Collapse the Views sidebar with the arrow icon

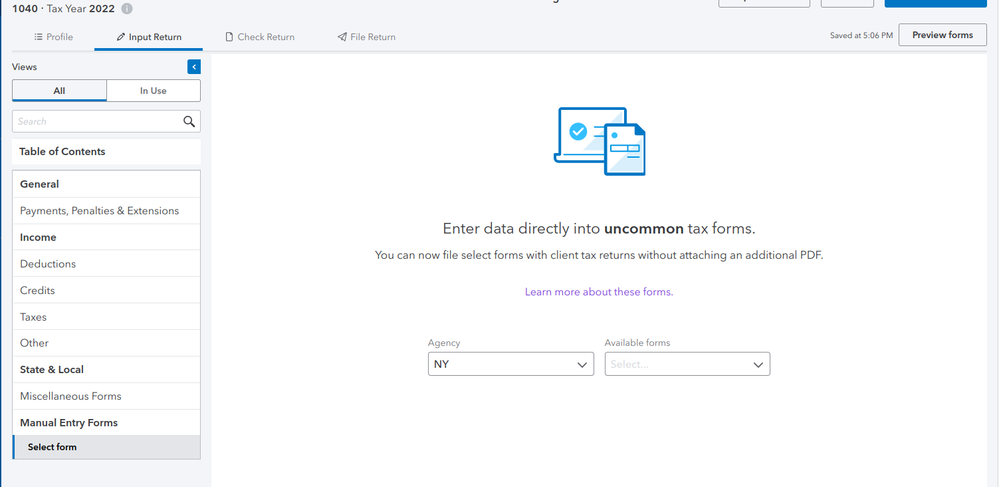point(194,67)
